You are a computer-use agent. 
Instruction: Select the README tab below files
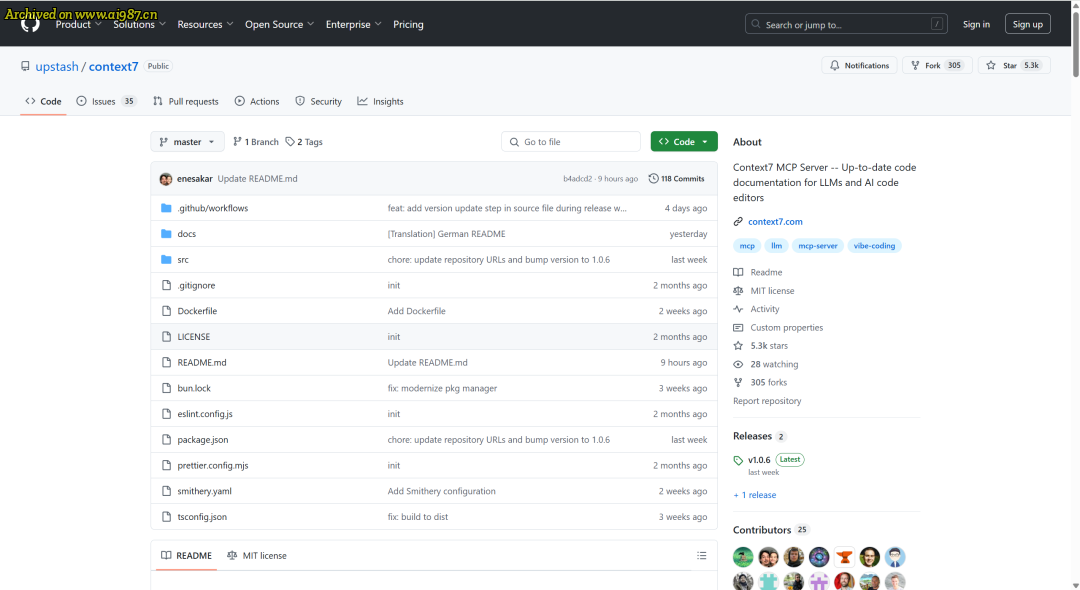(187, 556)
